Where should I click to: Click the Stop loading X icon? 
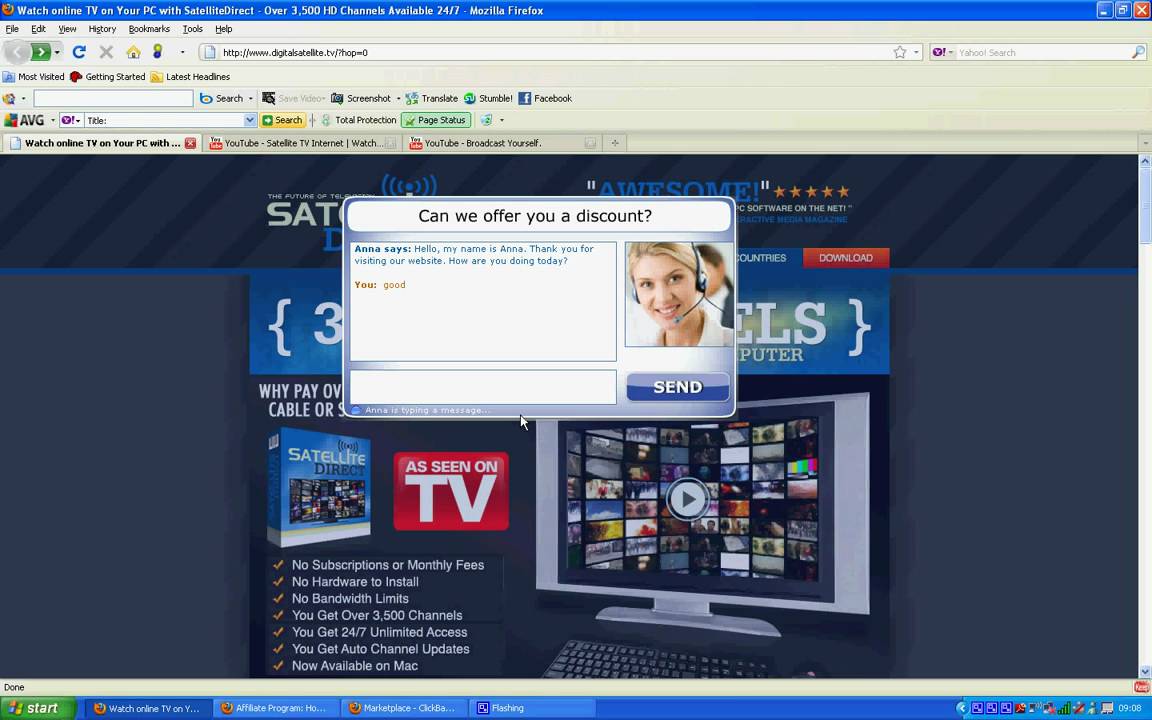(106, 52)
